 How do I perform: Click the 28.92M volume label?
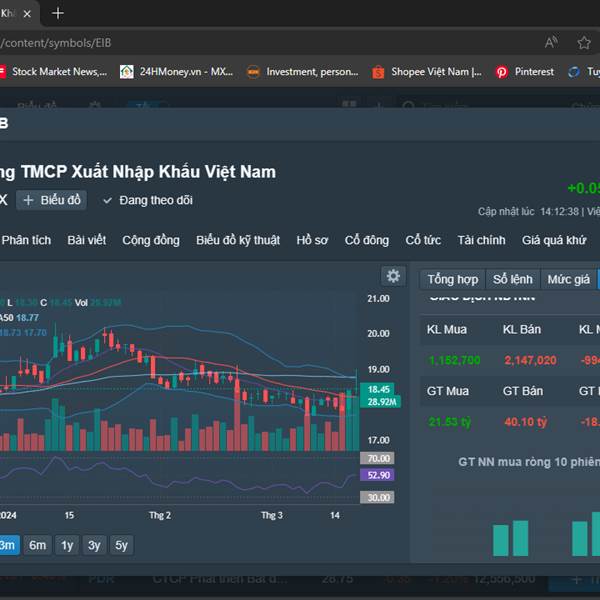coord(381,402)
